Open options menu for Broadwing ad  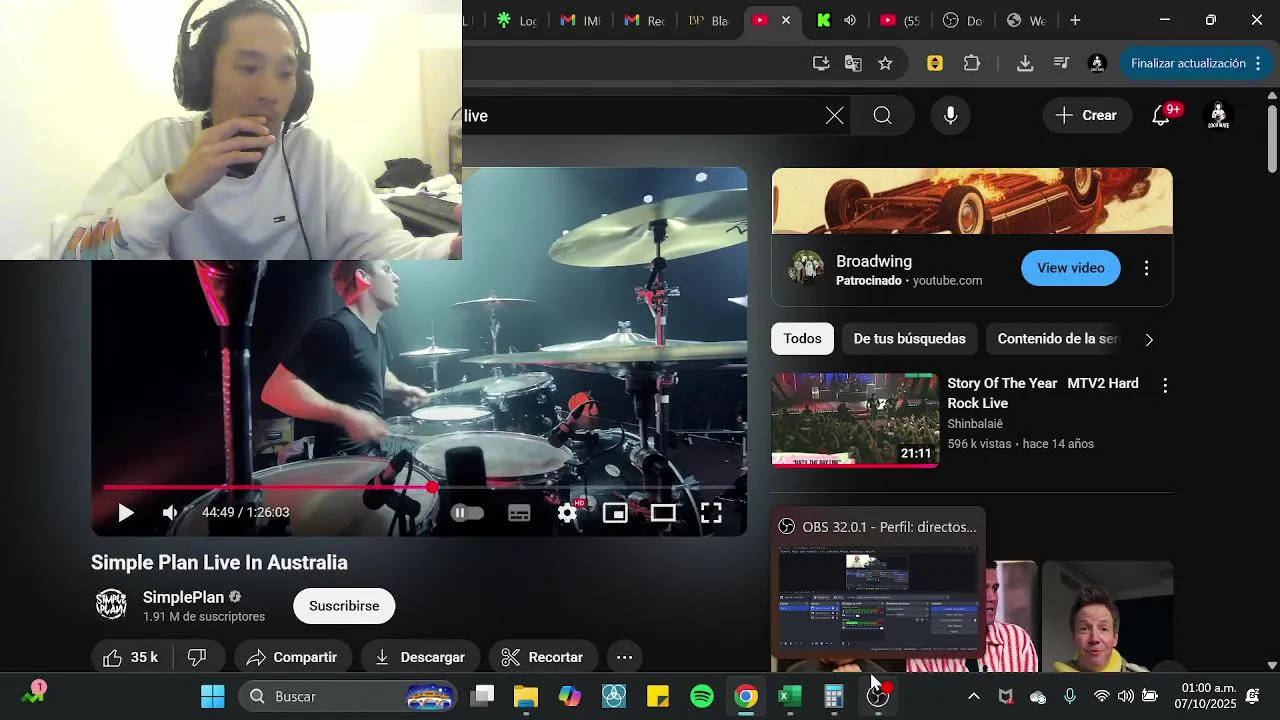(1146, 268)
